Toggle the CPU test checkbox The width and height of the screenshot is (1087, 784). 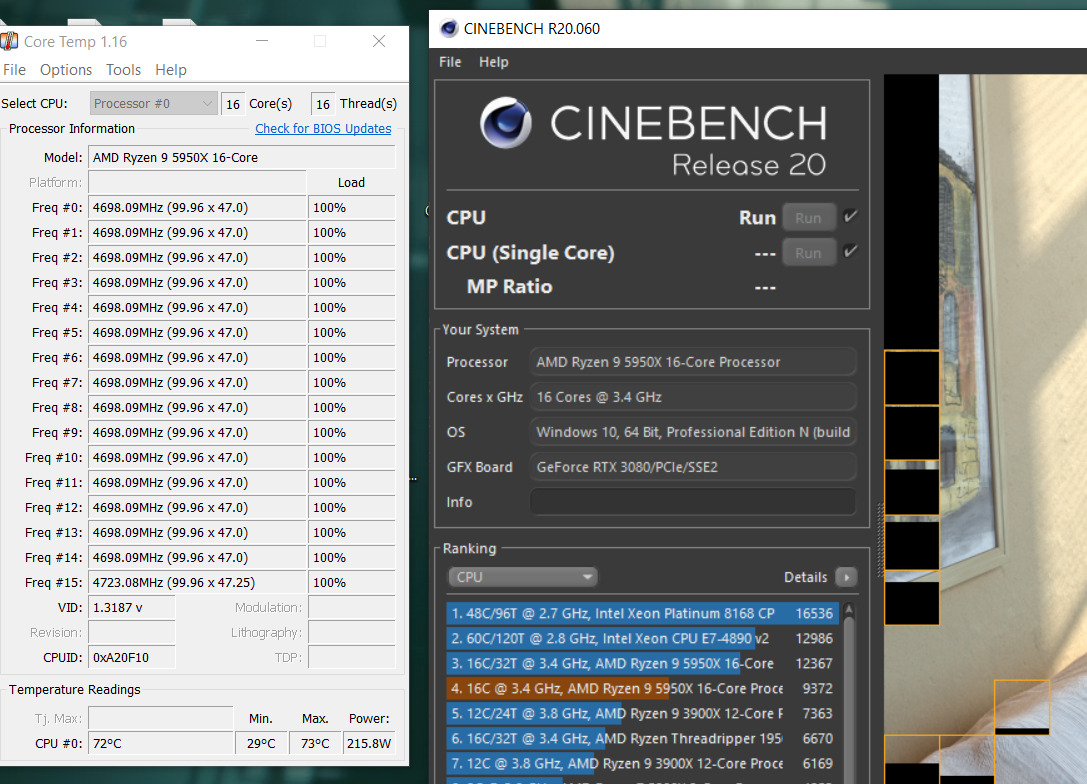851,217
